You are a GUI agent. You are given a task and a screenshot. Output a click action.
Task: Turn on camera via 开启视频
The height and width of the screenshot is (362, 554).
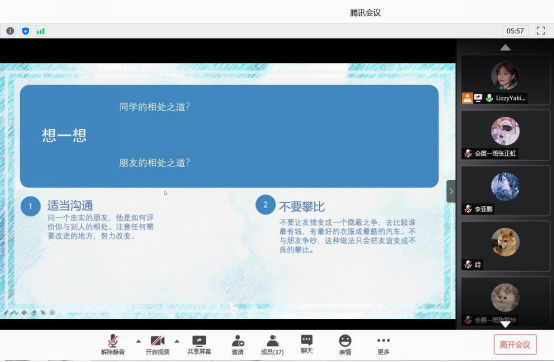pyautogui.click(x=158, y=345)
